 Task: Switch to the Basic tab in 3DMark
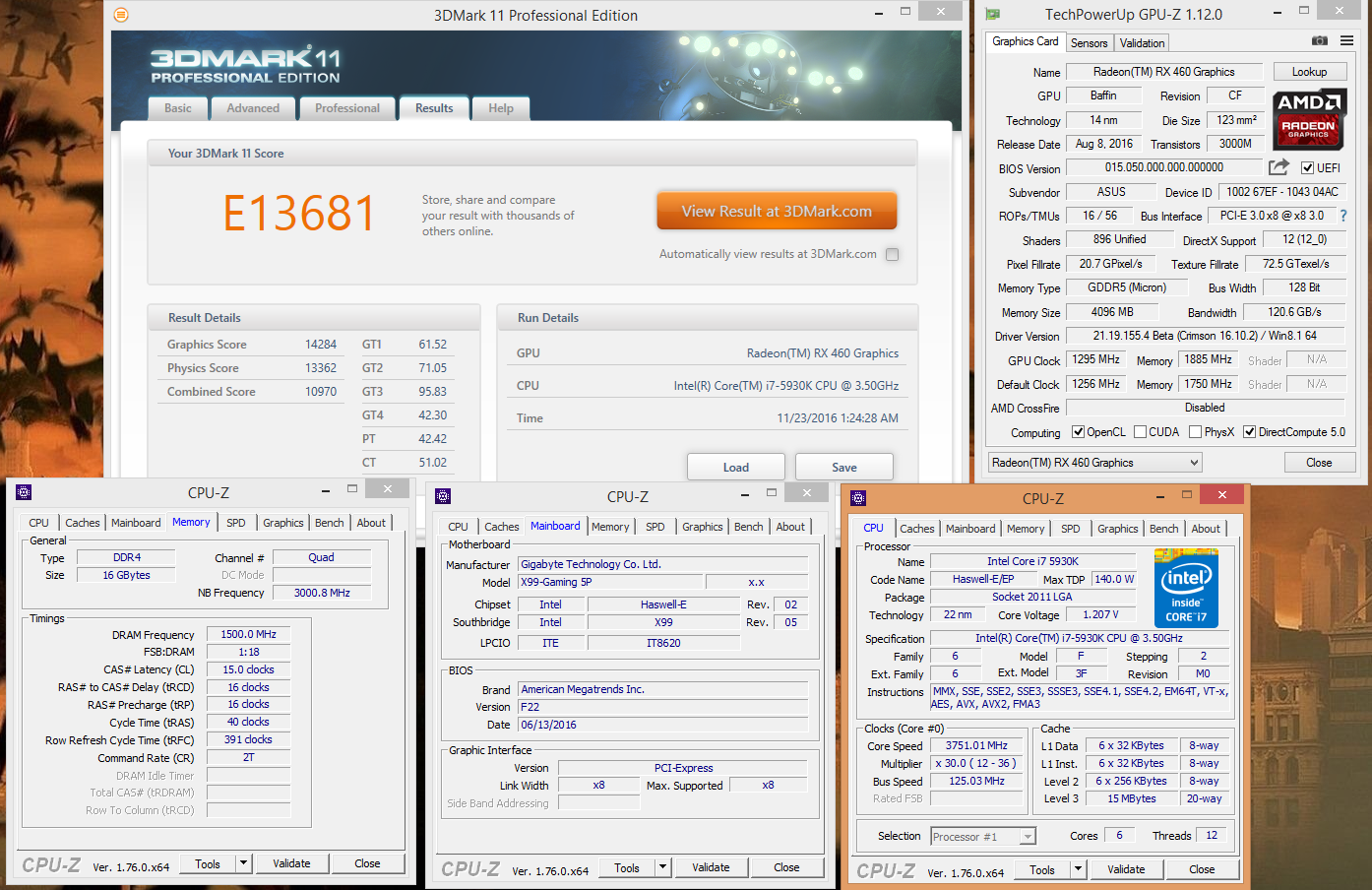178,108
